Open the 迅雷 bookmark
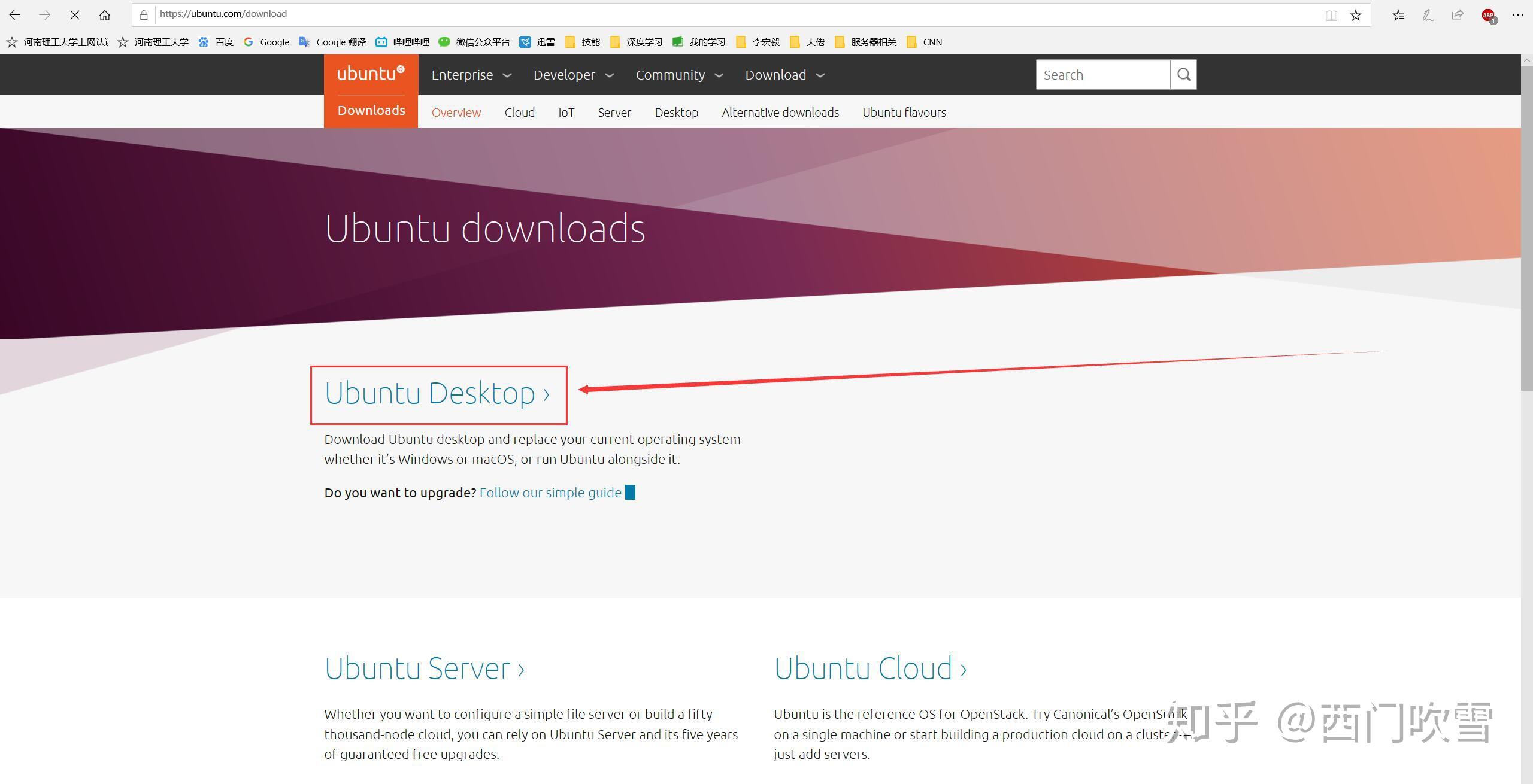The width and height of the screenshot is (1533, 784). point(547,42)
